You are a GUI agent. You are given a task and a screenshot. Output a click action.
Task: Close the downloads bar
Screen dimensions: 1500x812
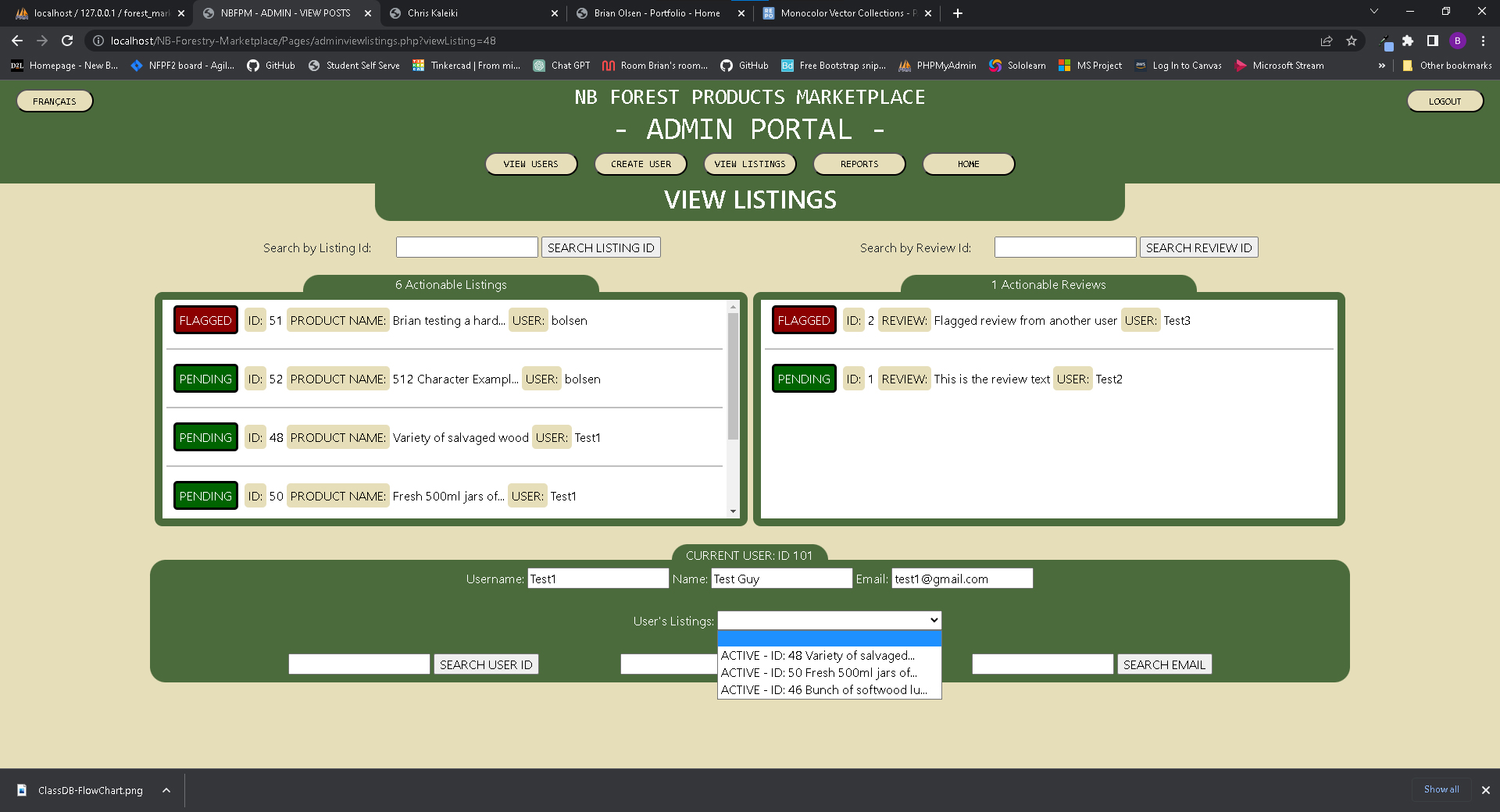[x=1486, y=790]
